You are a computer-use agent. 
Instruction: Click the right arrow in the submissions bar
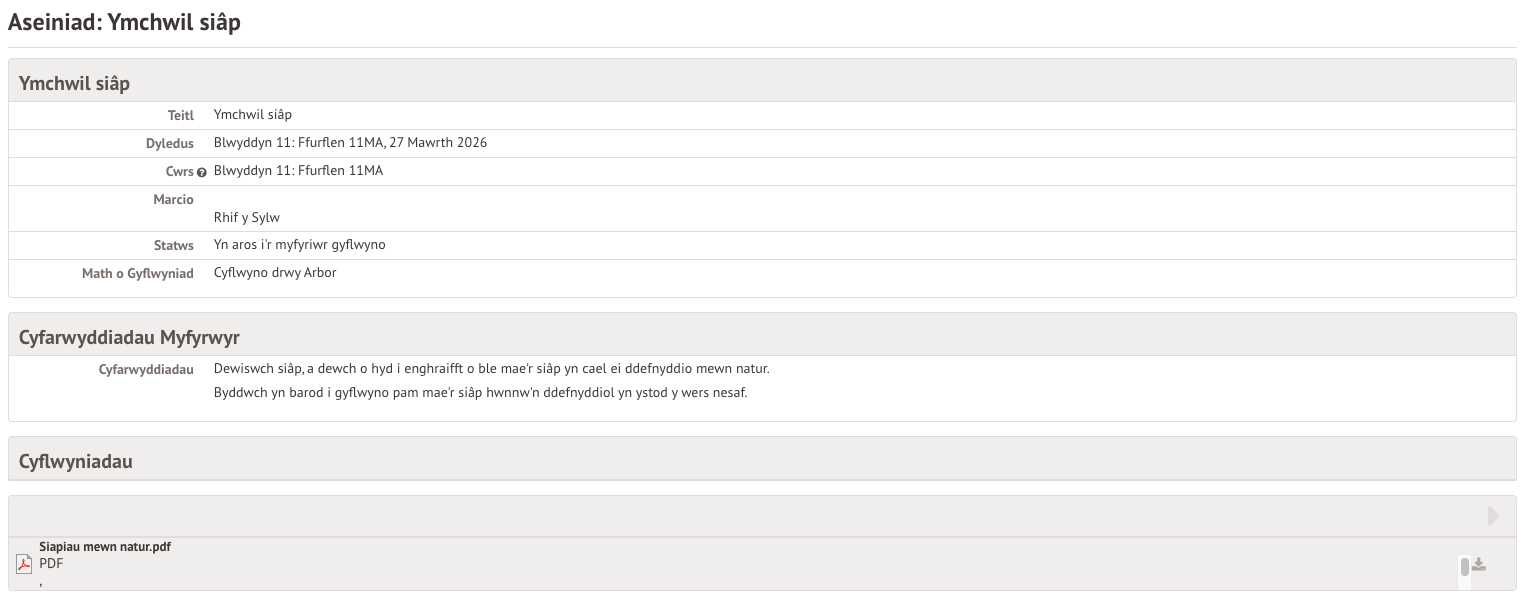tap(1493, 516)
